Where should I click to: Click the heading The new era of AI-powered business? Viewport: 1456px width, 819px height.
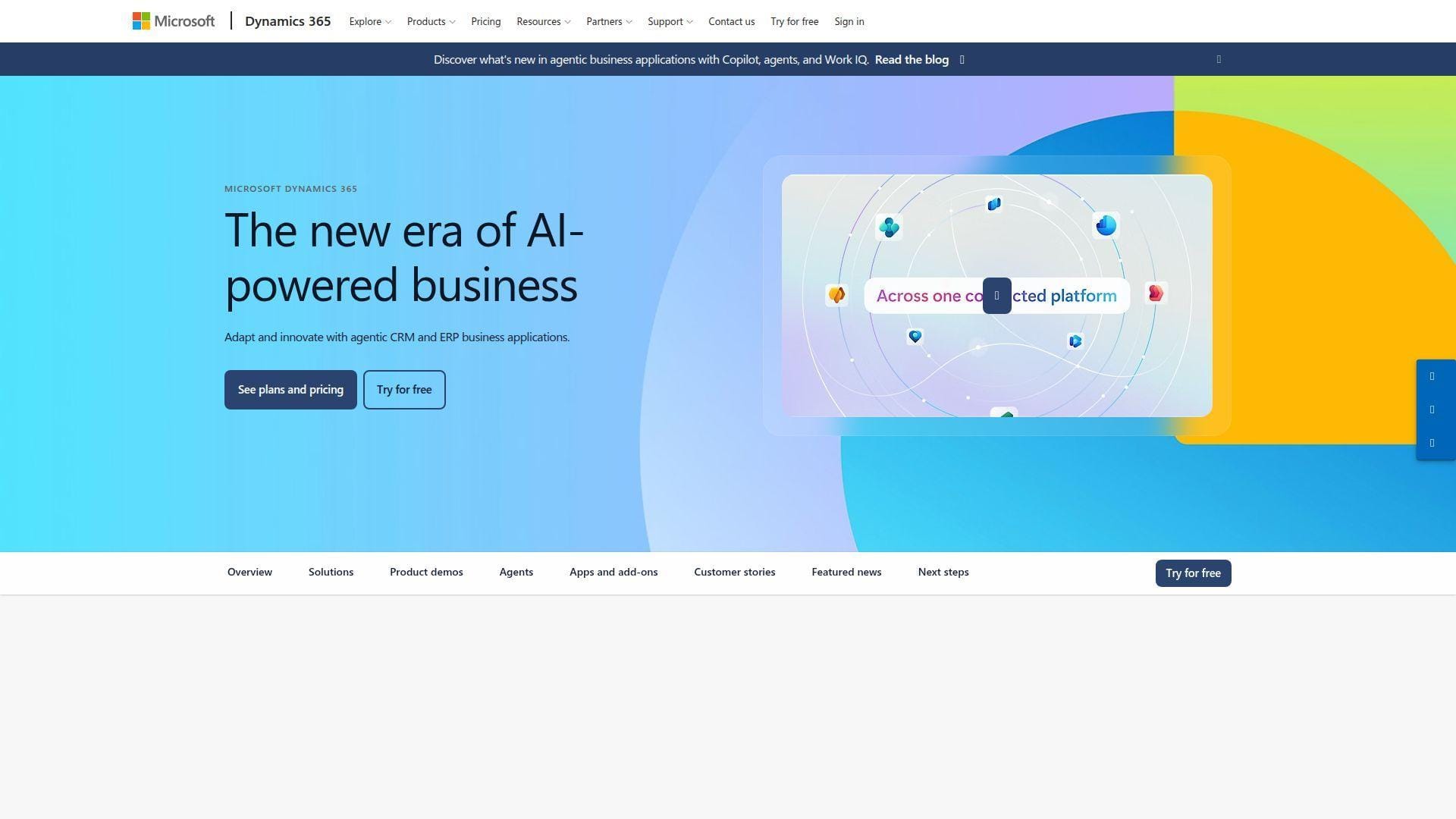click(404, 257)
